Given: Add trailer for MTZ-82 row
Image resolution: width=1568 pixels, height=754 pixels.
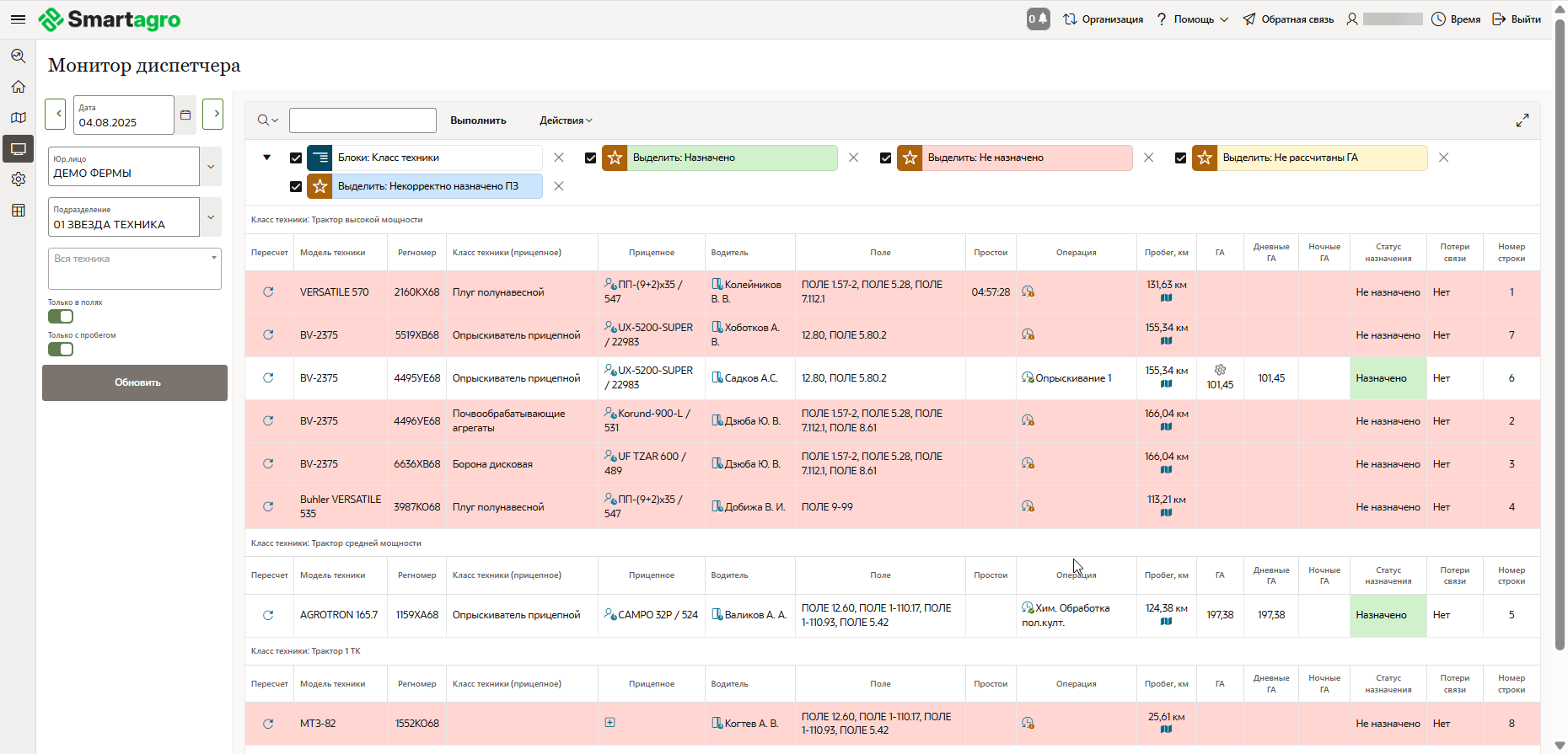Looking at the screenshot, I should (609, 723).
